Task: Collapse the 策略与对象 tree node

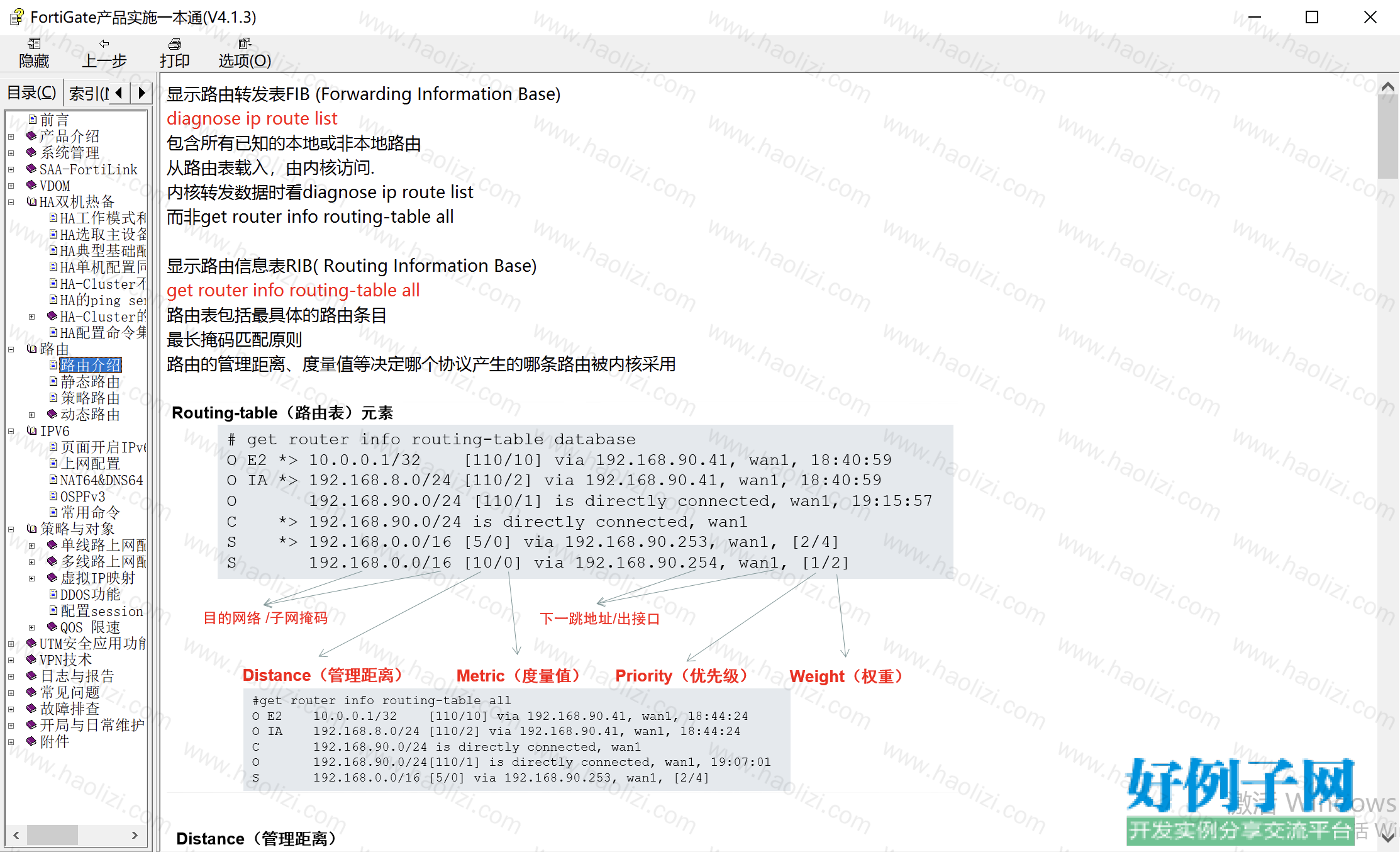Action: click(11, 530)
